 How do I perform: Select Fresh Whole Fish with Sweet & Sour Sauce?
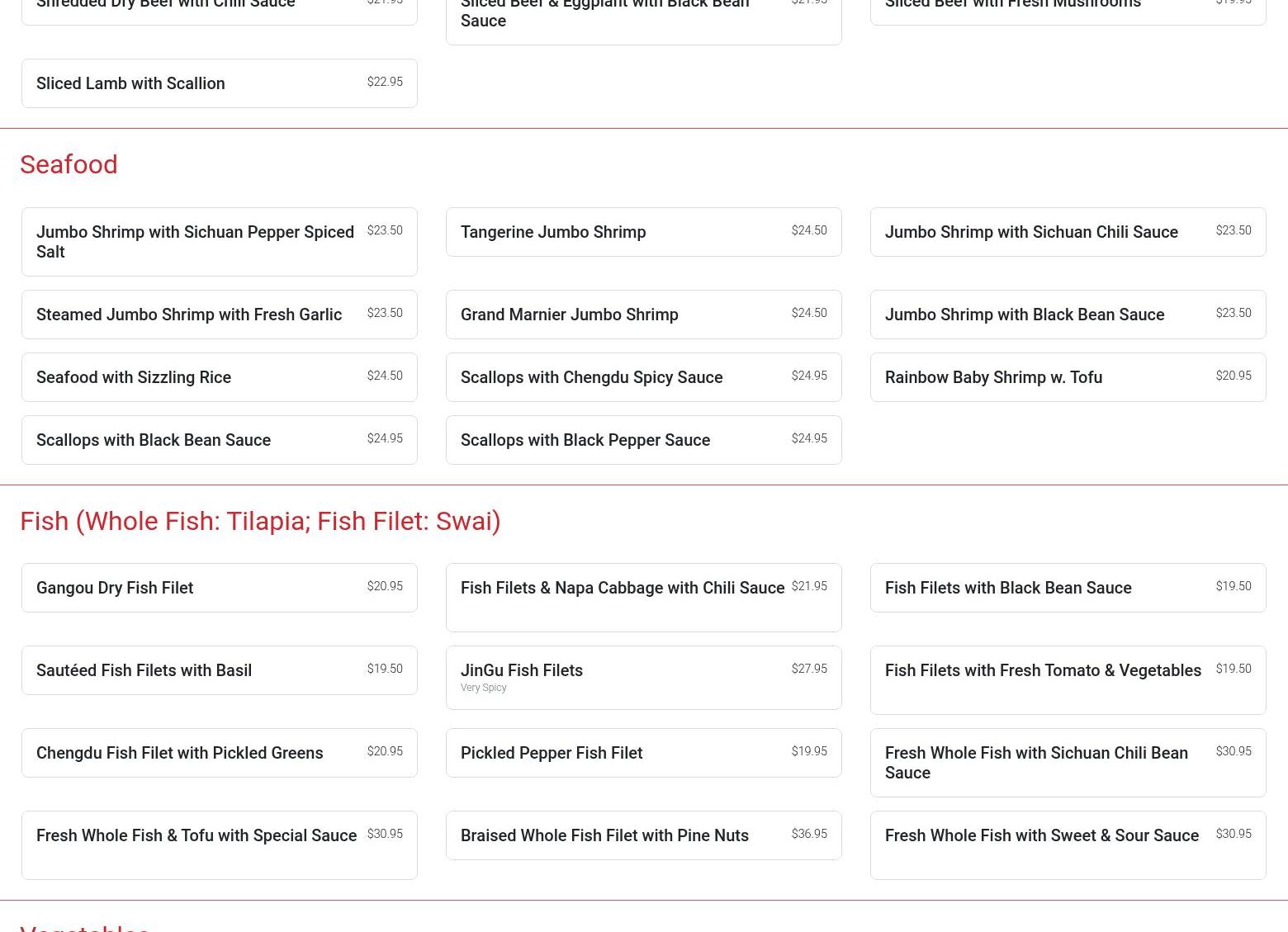coord(1068,845)
